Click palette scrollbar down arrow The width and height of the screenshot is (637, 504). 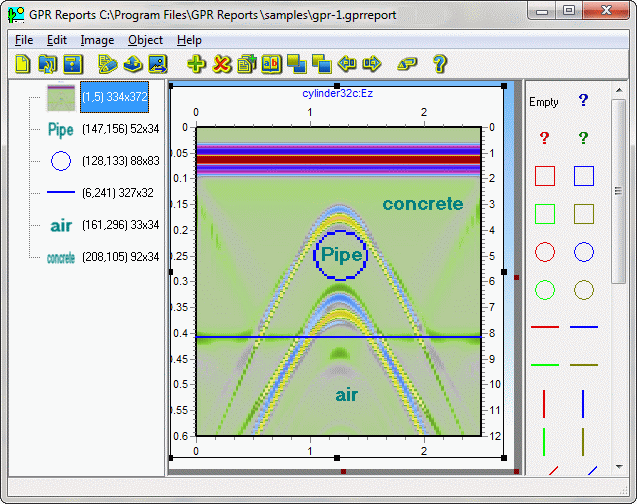pyautogui.click(x=619, y=467)
